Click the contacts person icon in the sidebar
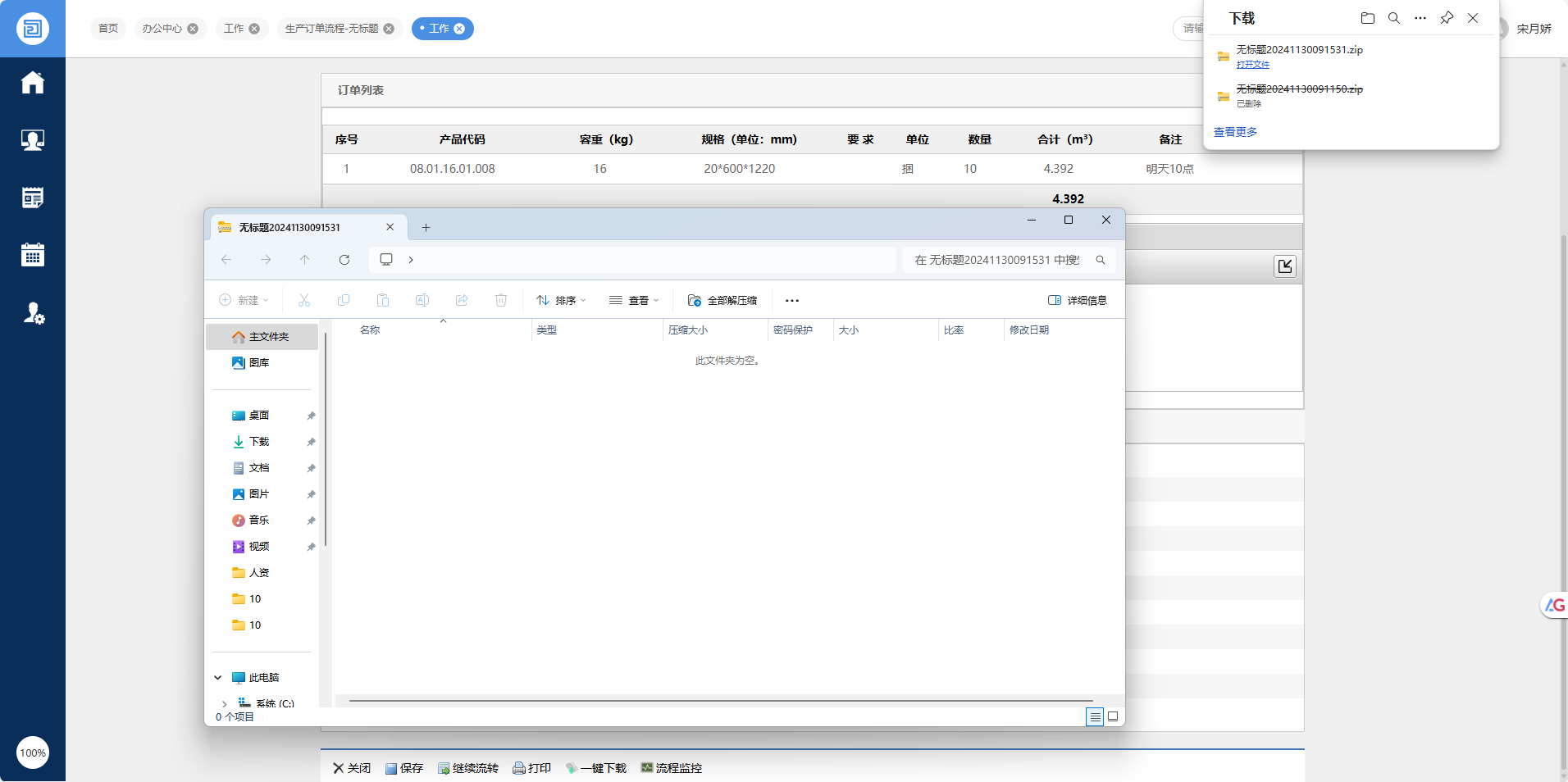The image size is (1568, 782). [33, 140]
